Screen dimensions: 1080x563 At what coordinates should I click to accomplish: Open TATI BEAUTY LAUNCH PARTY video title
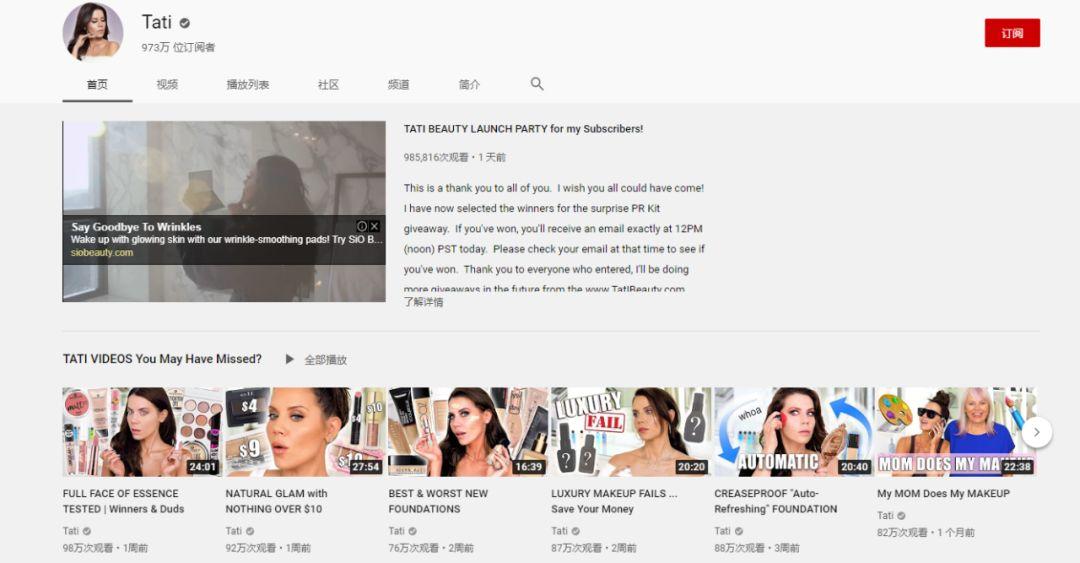523,129
